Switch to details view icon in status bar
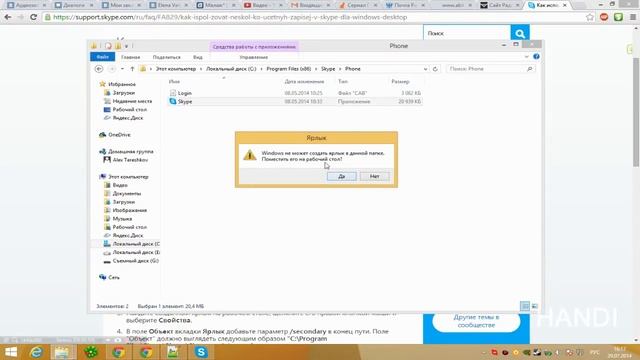Viewport: 640px width, 360px height. (x=525, y=306)
